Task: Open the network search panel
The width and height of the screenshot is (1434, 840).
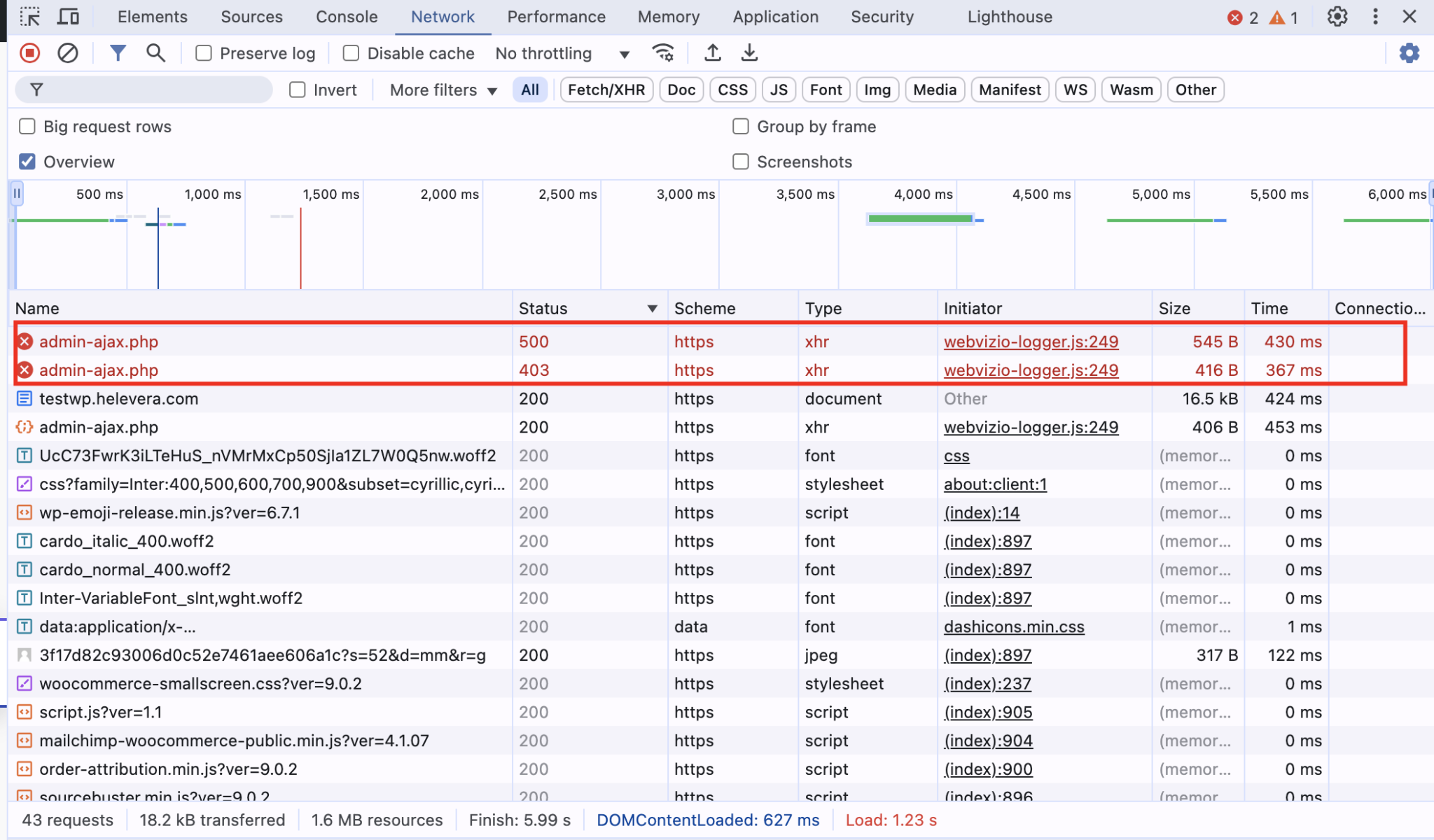Action: pyautogui.click(x=155, y=52)
